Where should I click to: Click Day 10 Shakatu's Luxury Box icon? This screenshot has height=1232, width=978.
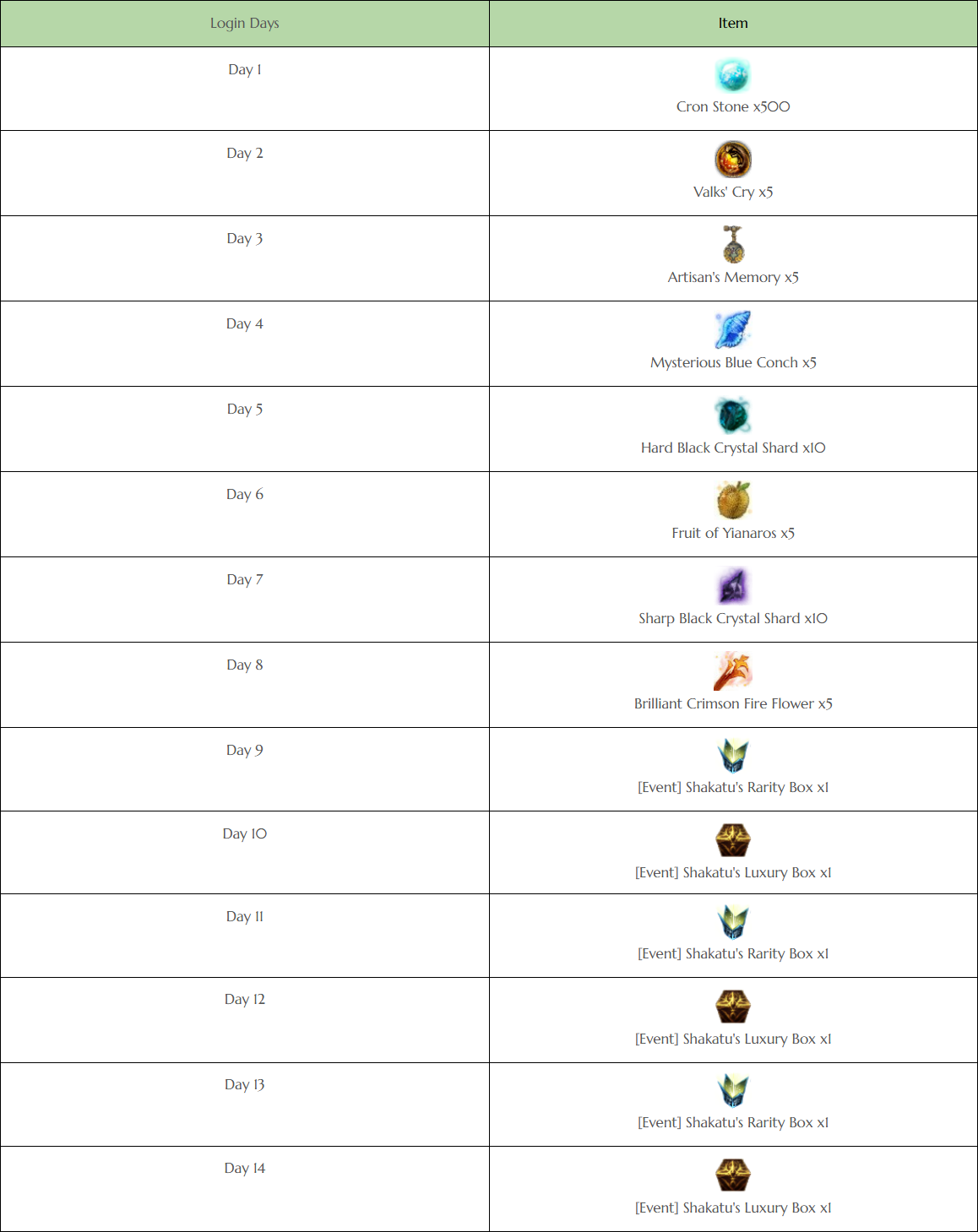[732, 840]
